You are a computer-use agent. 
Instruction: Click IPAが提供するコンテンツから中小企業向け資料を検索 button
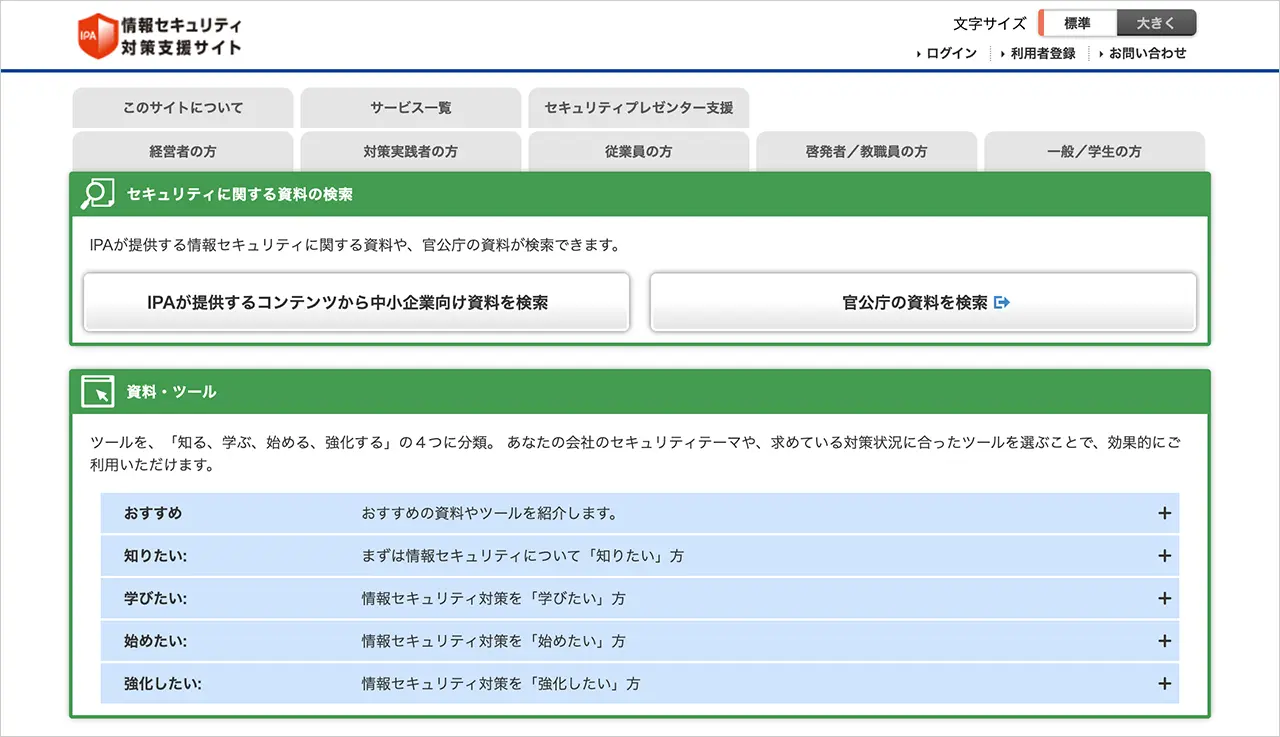[x=356, y=302]
